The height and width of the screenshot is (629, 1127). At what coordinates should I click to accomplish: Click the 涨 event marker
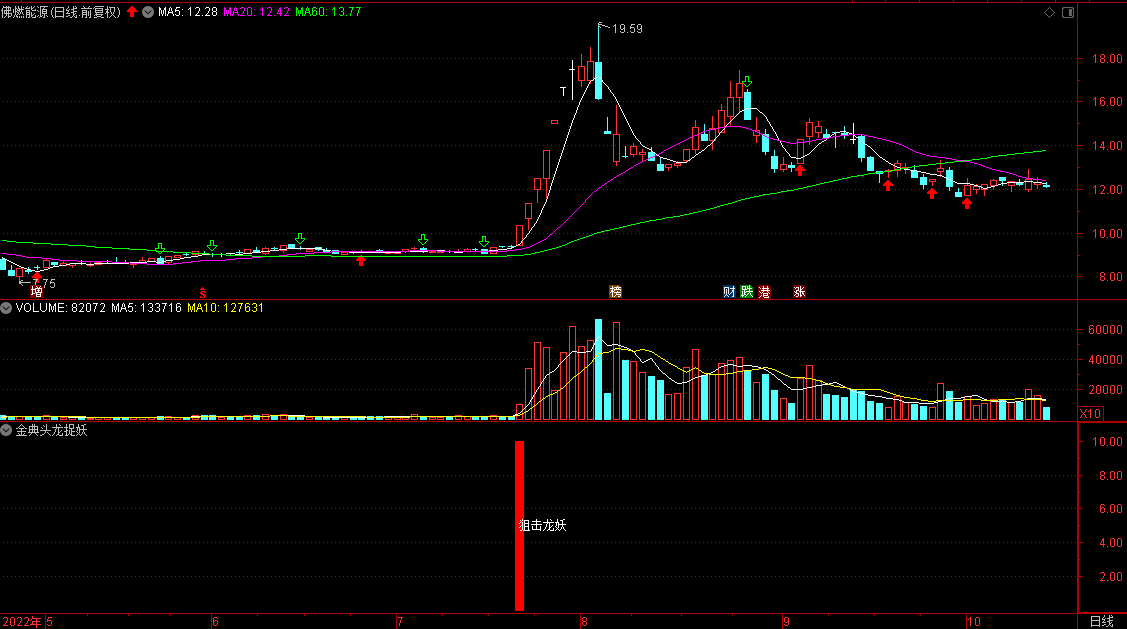[799, 292]
